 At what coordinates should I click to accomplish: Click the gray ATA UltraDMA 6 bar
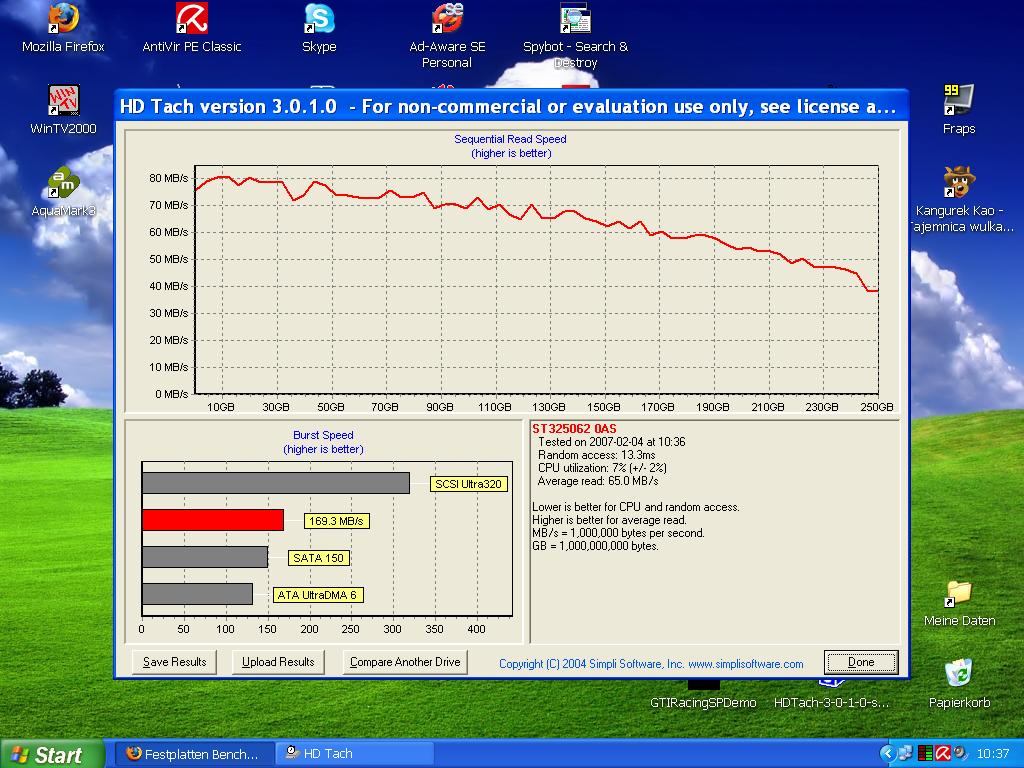197,594
